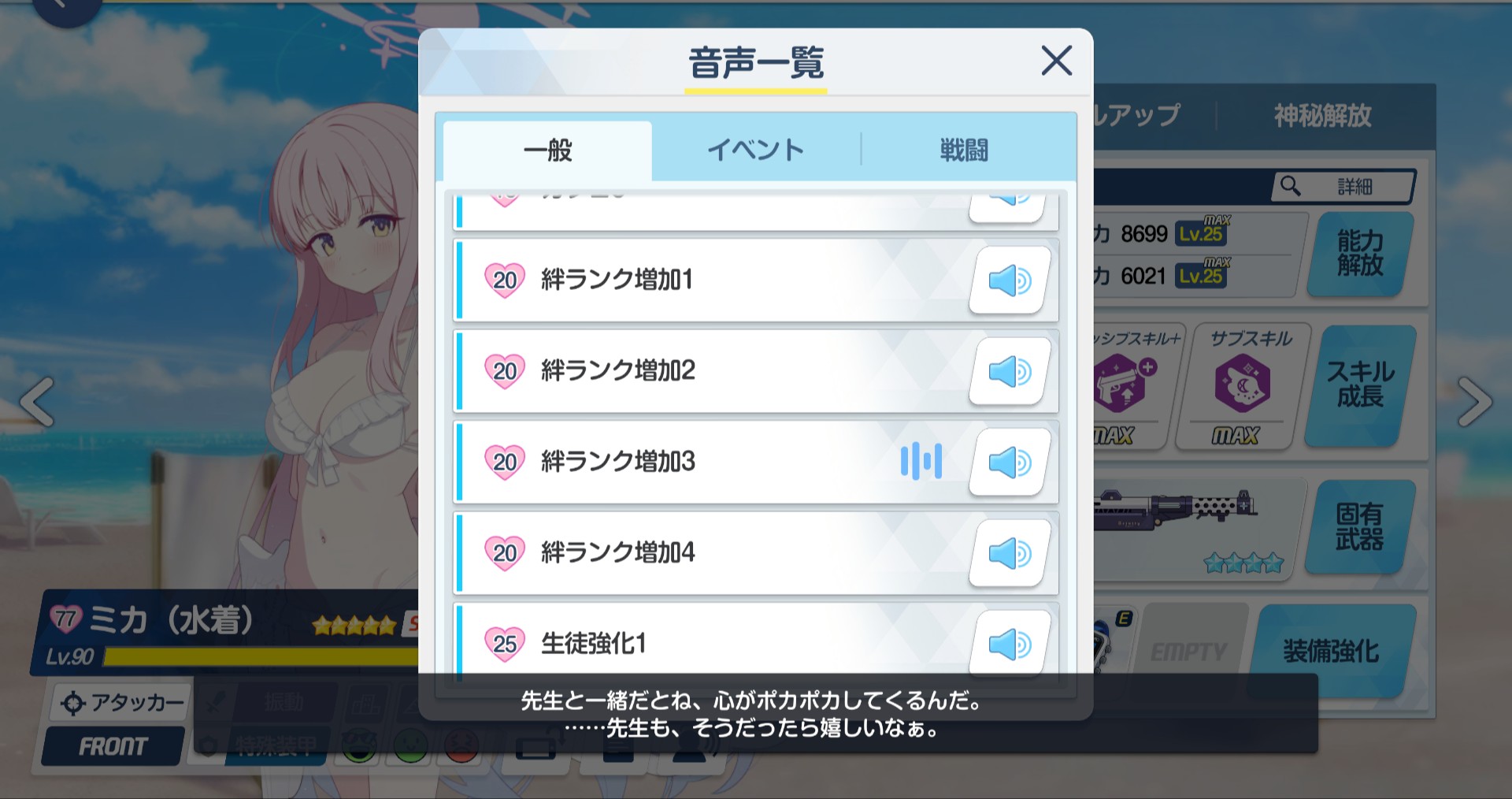Viewport: 1512px width, 799px height.
Task: Open the スキル成長 button
Action: click(x=1360, y=385)
